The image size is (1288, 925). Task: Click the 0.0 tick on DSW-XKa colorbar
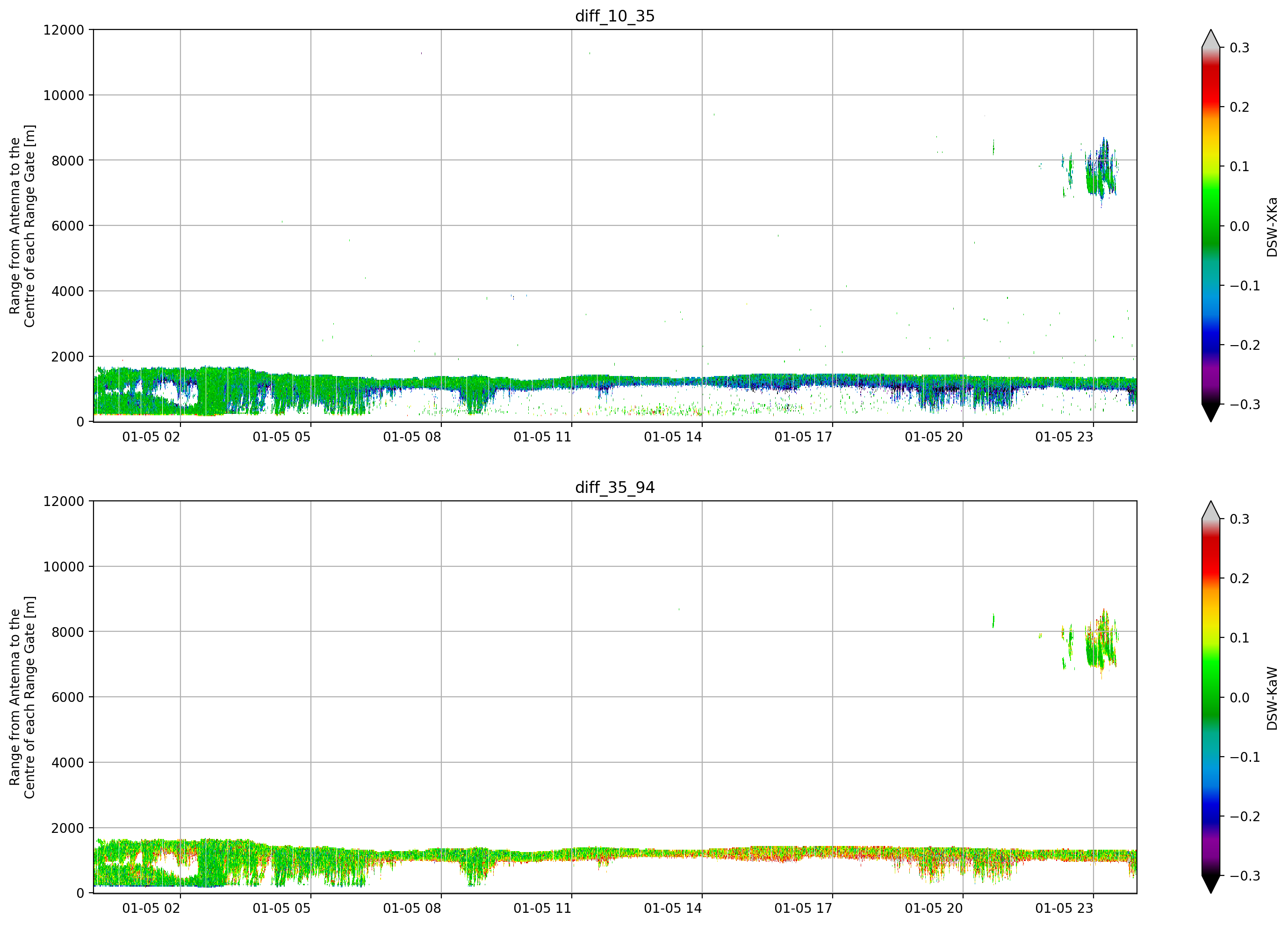coord(1240,227)
